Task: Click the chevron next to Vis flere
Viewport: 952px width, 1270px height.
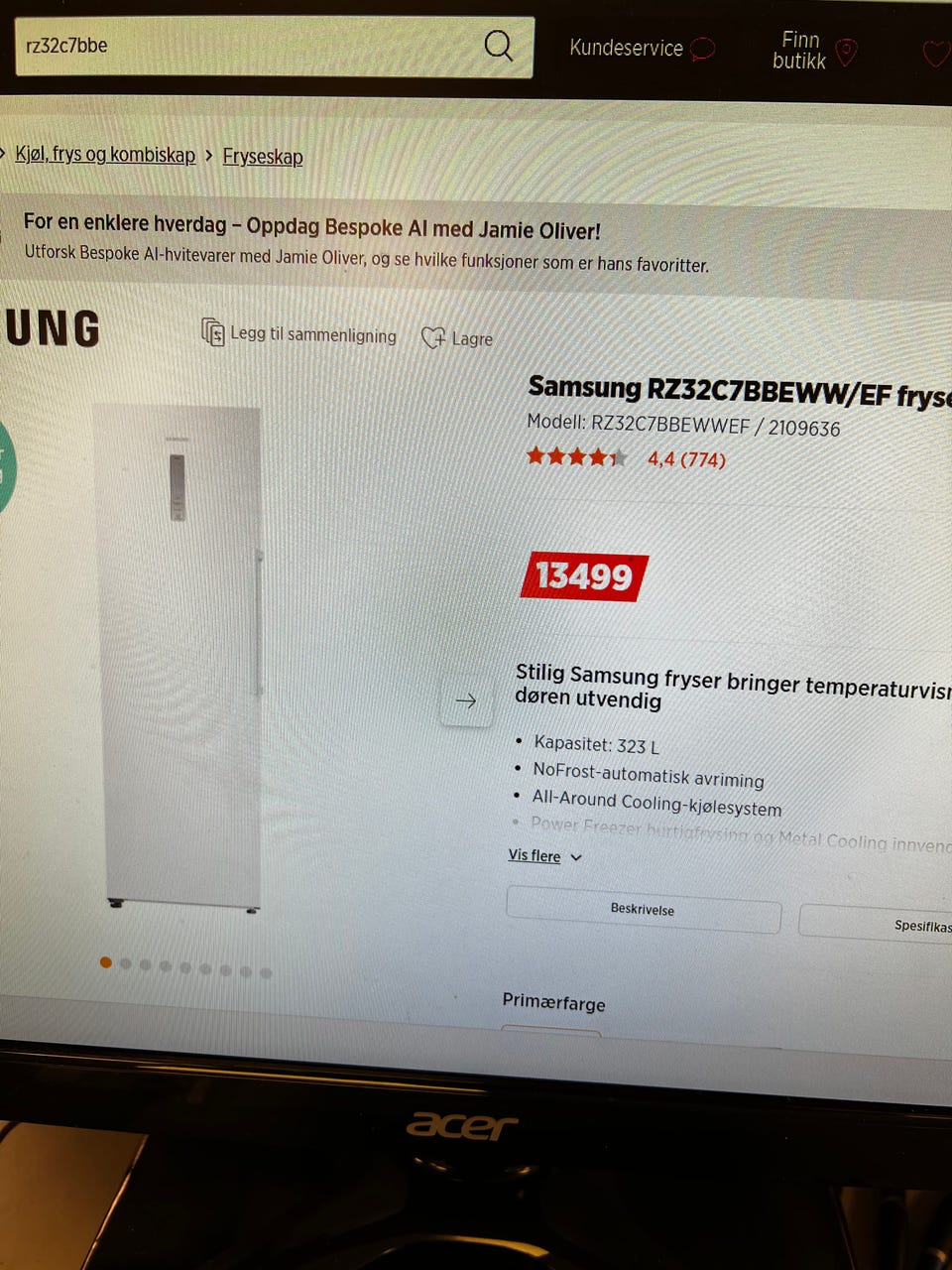Action: pos(576,857)
